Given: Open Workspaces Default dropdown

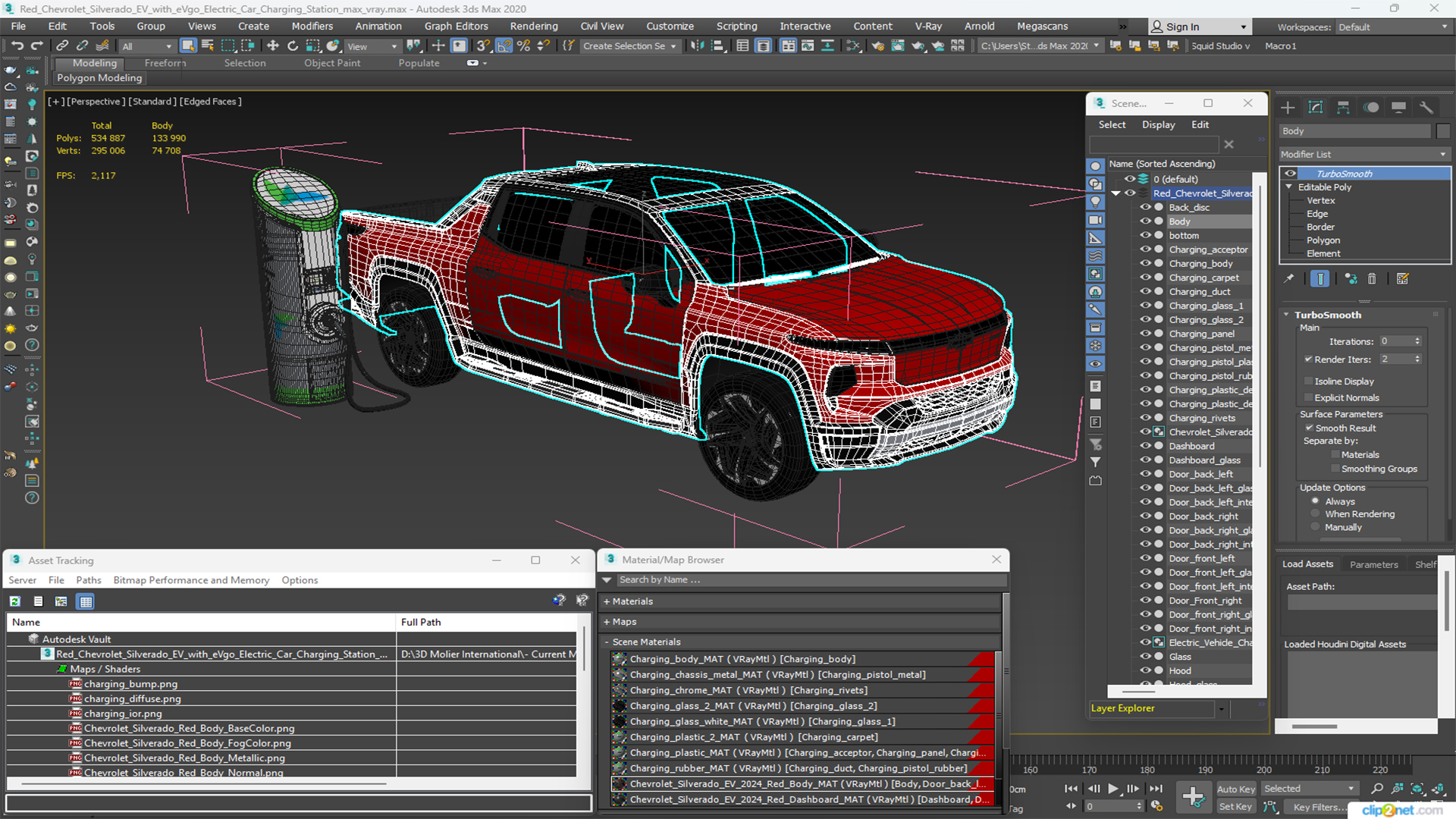Looking at the screenshot, I should 1392,27.
